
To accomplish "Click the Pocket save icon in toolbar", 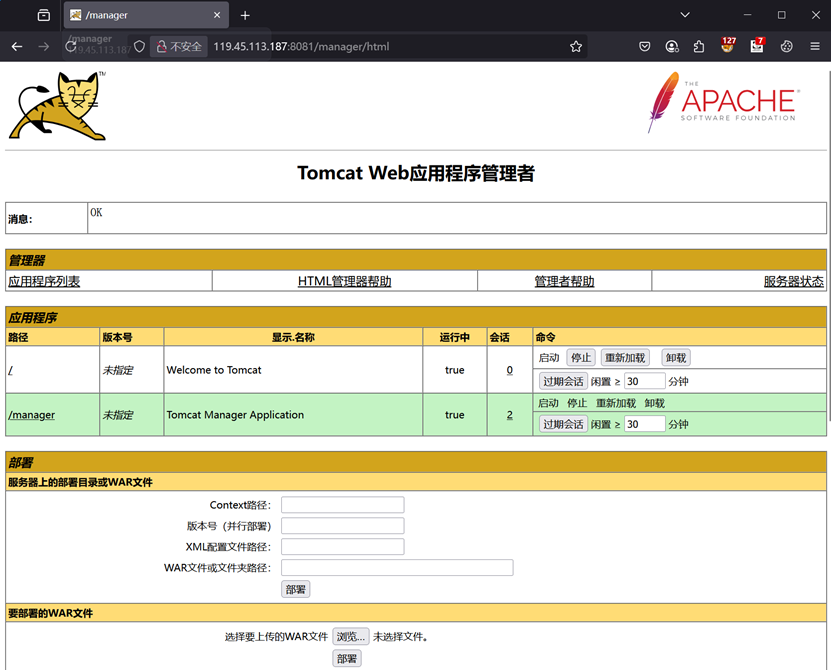I will (x=645, y=46).
